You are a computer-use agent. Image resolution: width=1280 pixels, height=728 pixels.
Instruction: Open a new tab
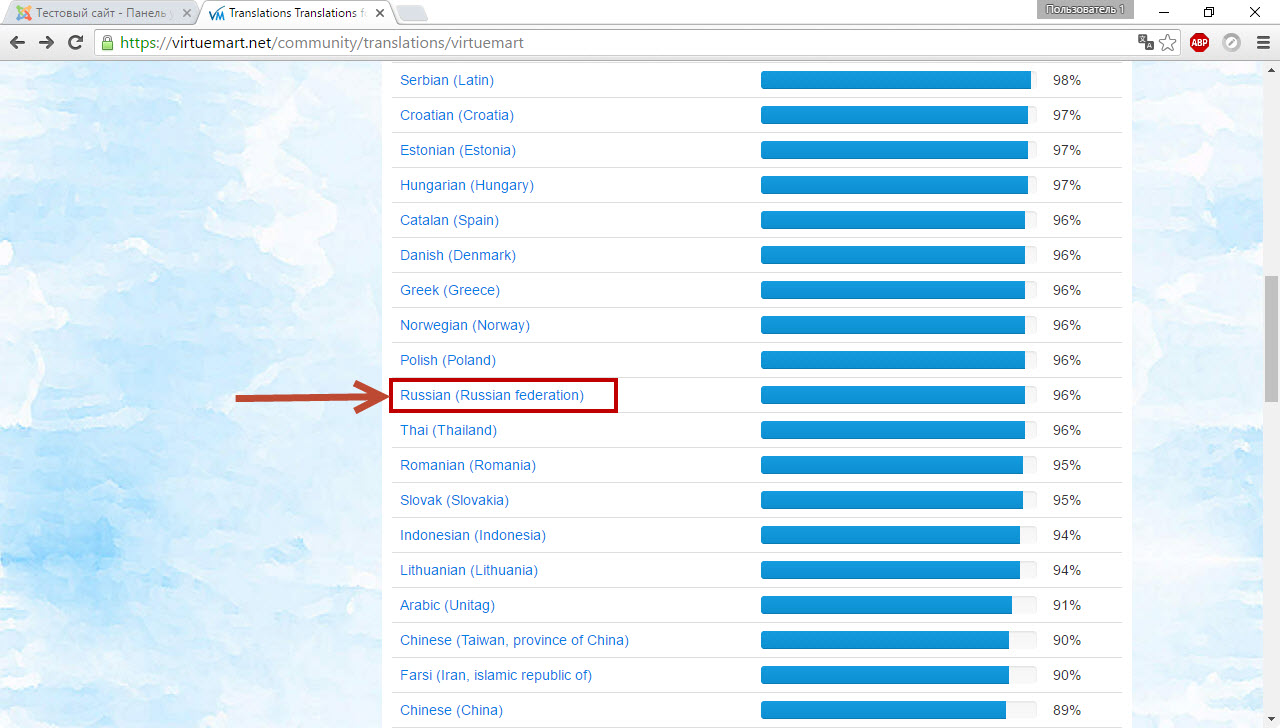(x=411, y=13)
